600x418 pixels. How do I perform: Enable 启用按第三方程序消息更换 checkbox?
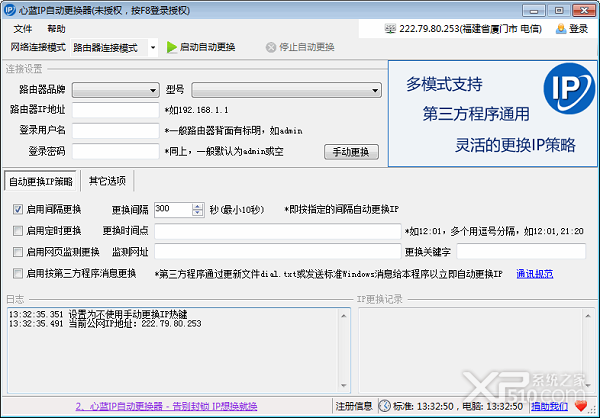point(18,273)
